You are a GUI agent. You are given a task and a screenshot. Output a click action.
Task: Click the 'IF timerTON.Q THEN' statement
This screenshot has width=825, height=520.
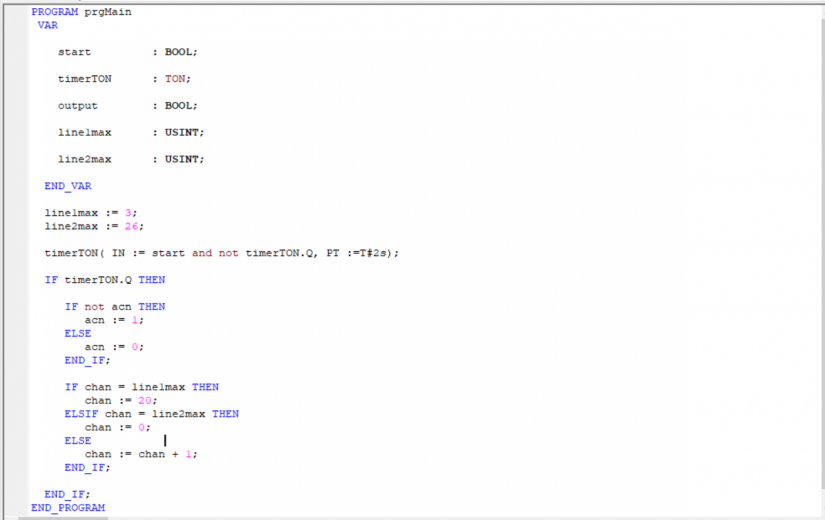point(105,280)
